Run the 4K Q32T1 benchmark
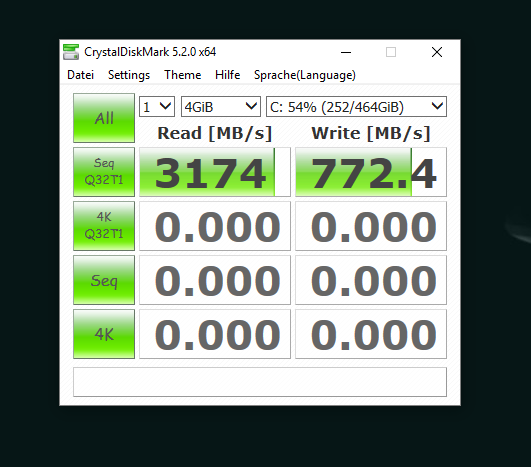The image size is (531, 467). (104, 226)
